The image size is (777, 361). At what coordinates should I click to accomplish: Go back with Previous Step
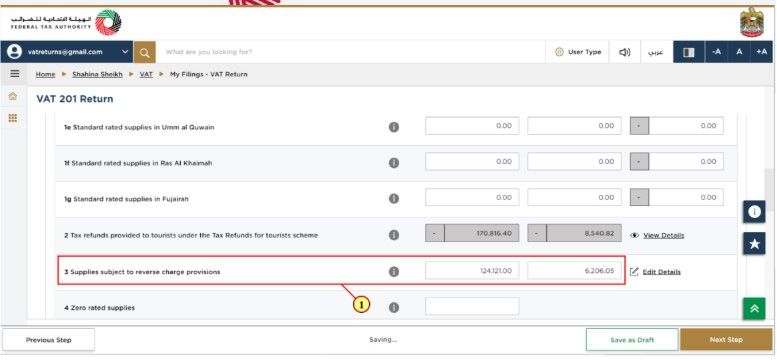pos(49,340)
